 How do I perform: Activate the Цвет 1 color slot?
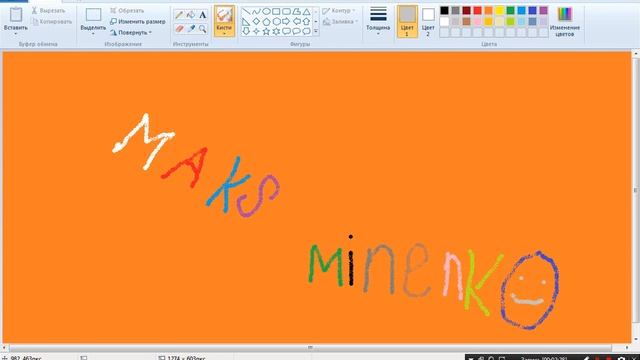(x=407, y=22)
